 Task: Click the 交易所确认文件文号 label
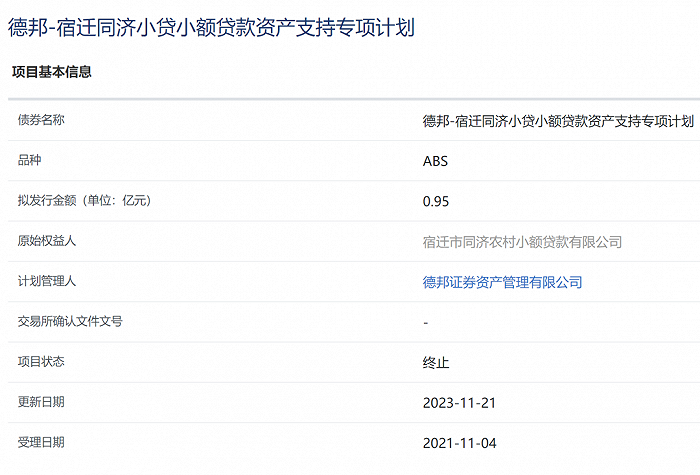(70, 321)
